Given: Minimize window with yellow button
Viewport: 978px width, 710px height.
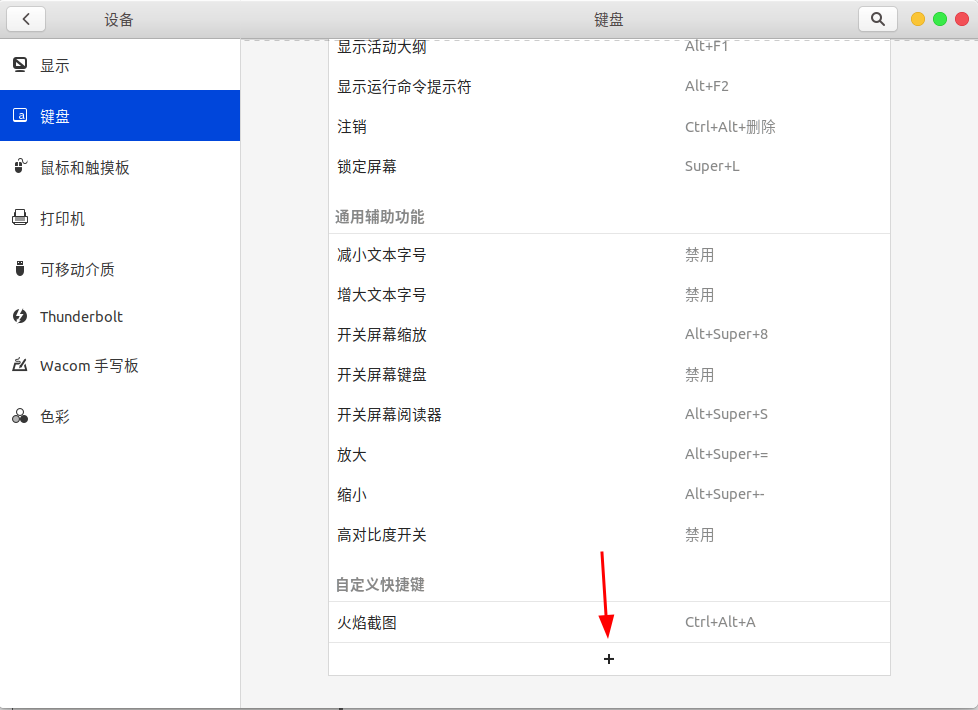Looking at the screenshot, I should [x=917, y=19].
